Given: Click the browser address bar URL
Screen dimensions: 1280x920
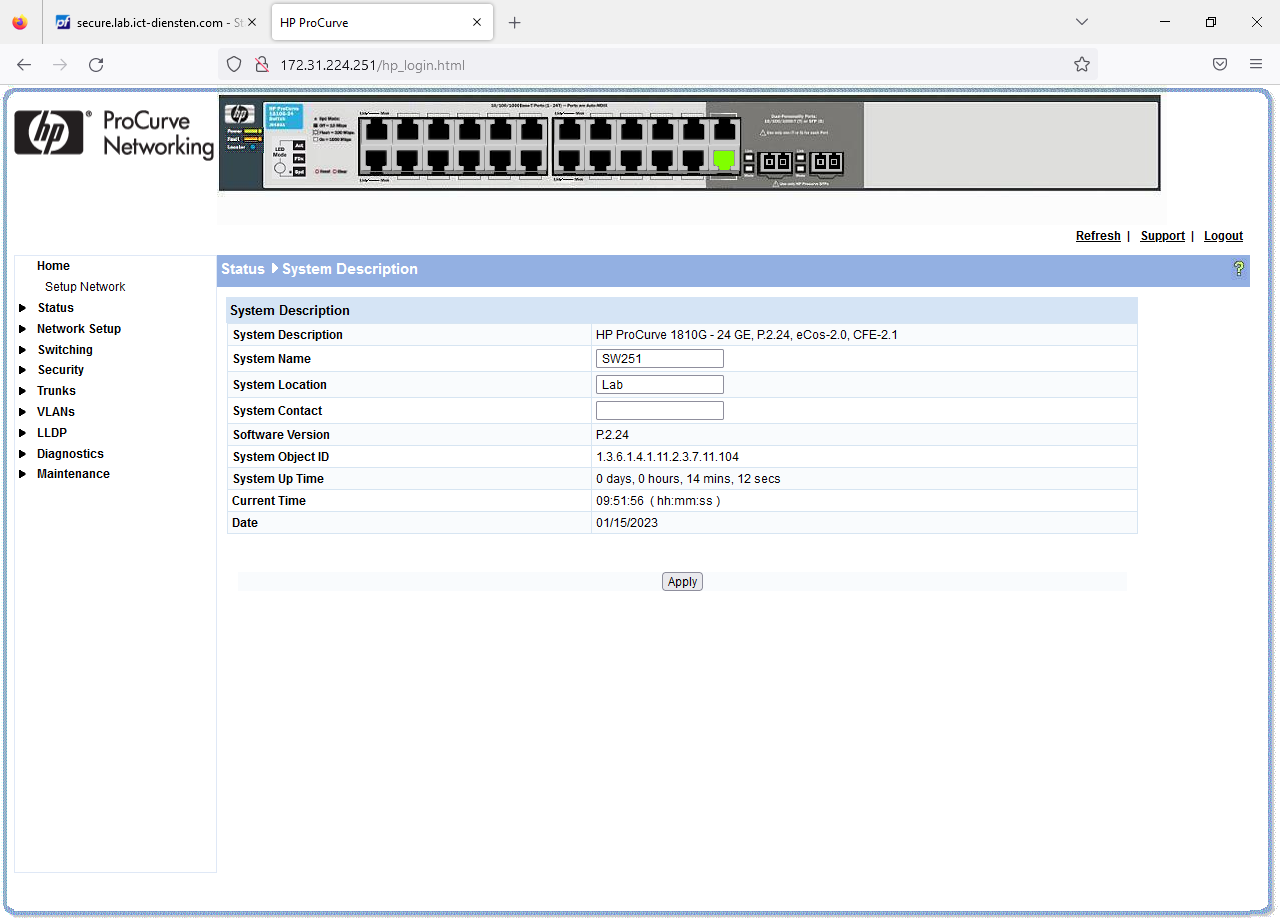Looking at the screenshot, I should [372, 65].
